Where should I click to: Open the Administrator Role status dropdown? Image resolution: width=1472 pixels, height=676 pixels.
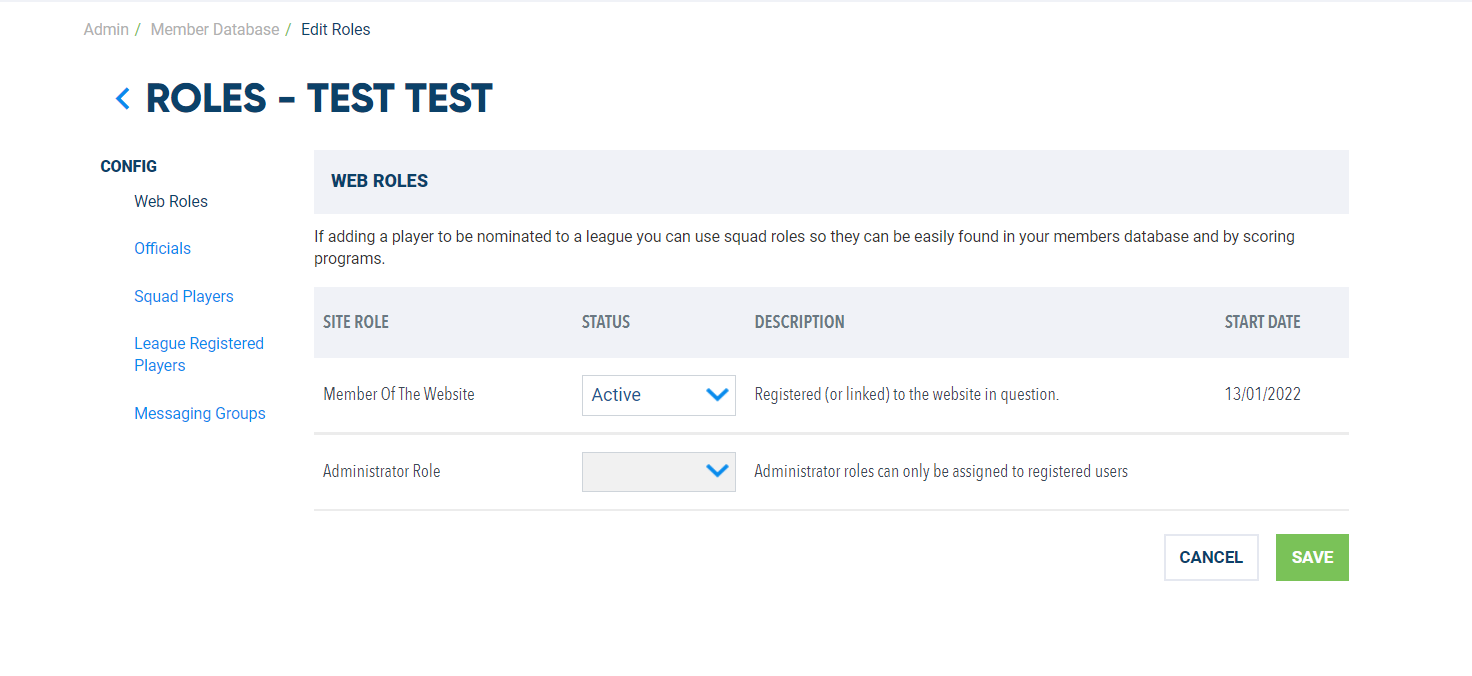tap(659, 472)
